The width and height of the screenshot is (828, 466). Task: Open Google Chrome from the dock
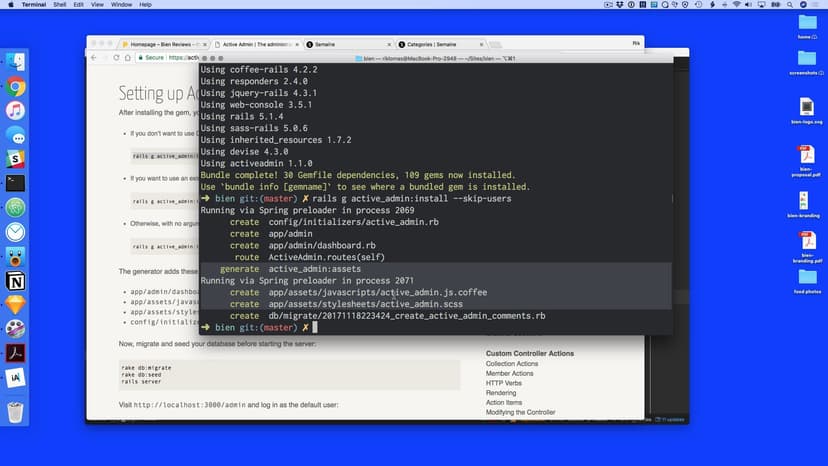click(16, 87)
